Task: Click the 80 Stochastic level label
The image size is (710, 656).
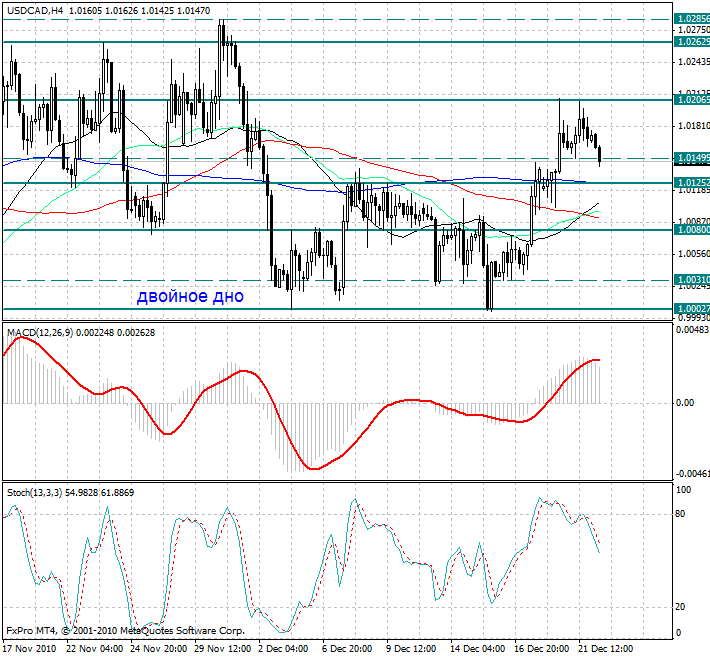Action: pyautogui.click(x=680, y=514)
